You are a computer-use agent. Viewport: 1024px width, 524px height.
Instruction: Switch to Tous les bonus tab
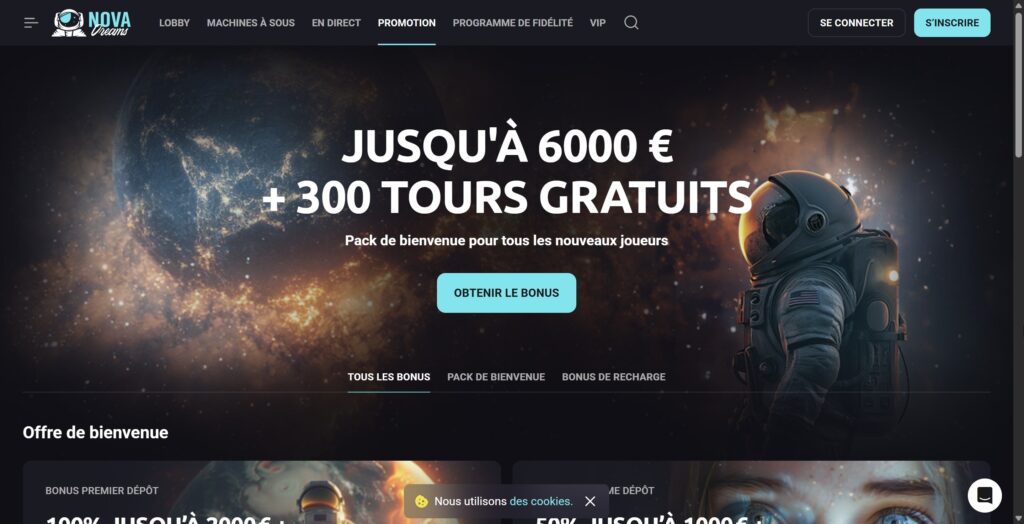(389, 377)
